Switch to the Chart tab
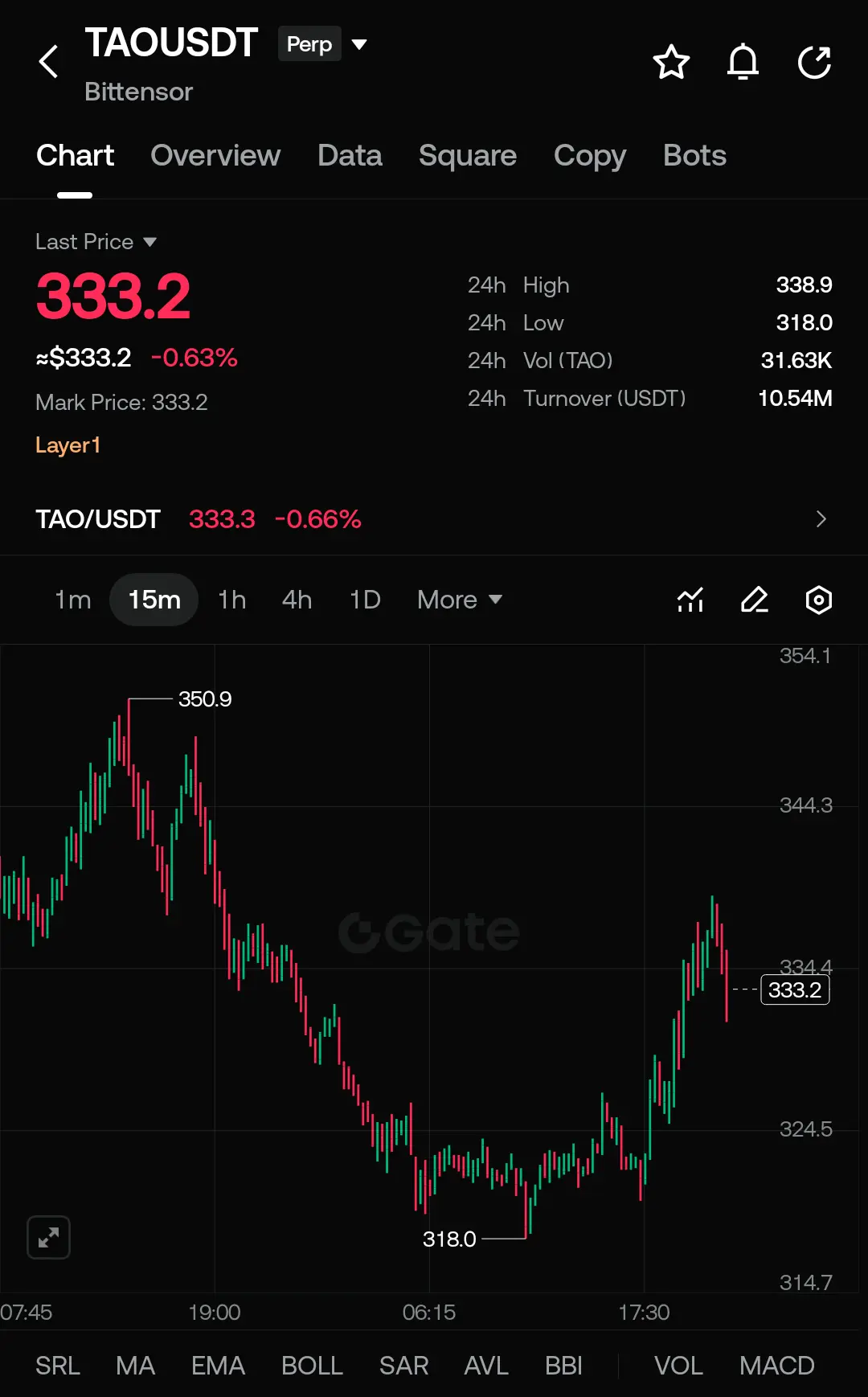This screenshot has height=1397, width=868. coord(75,155)
